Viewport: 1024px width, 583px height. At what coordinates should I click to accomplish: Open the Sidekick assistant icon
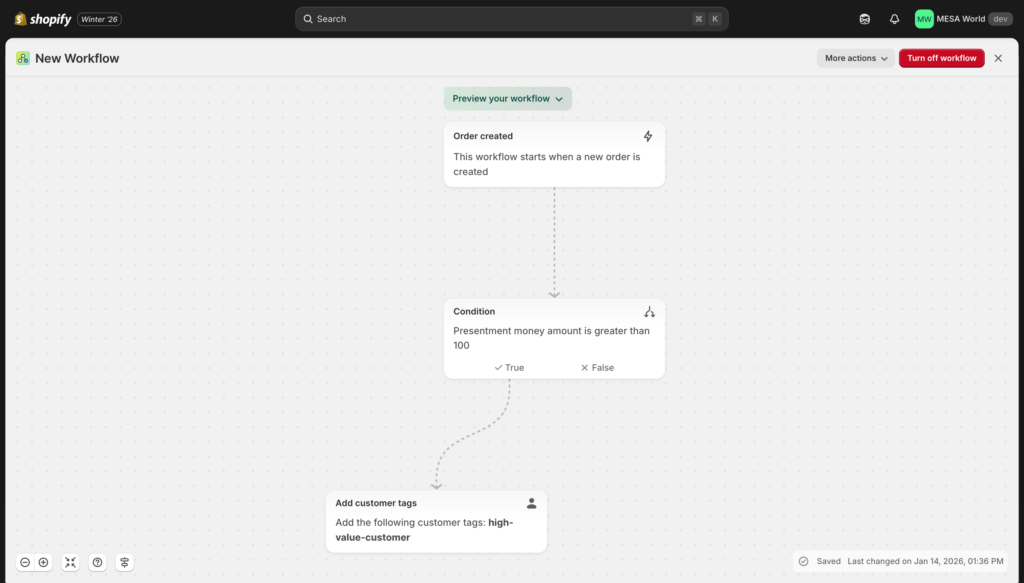click(x=863, y=18)
